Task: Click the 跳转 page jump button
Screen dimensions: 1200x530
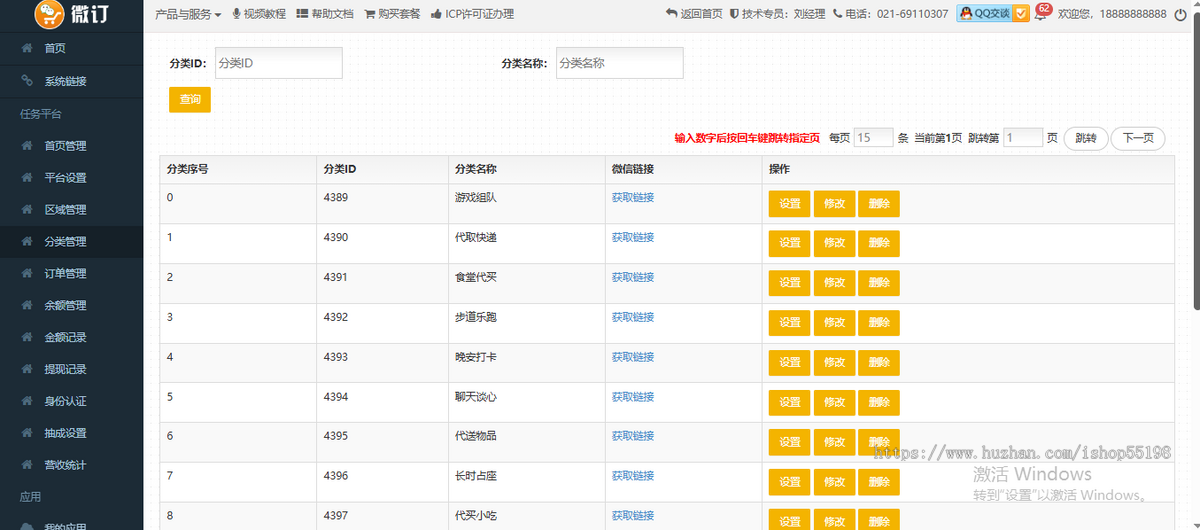Action: [1086, 138]
